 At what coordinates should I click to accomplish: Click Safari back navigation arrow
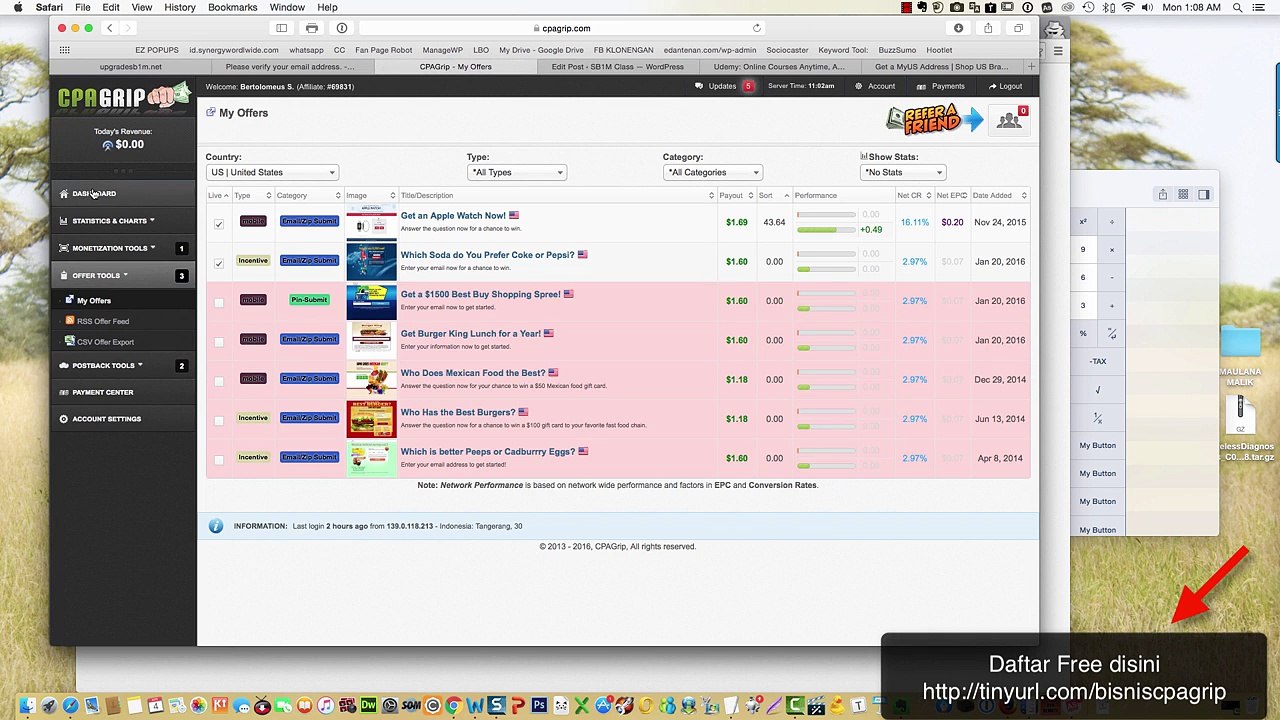click(110, 28)
